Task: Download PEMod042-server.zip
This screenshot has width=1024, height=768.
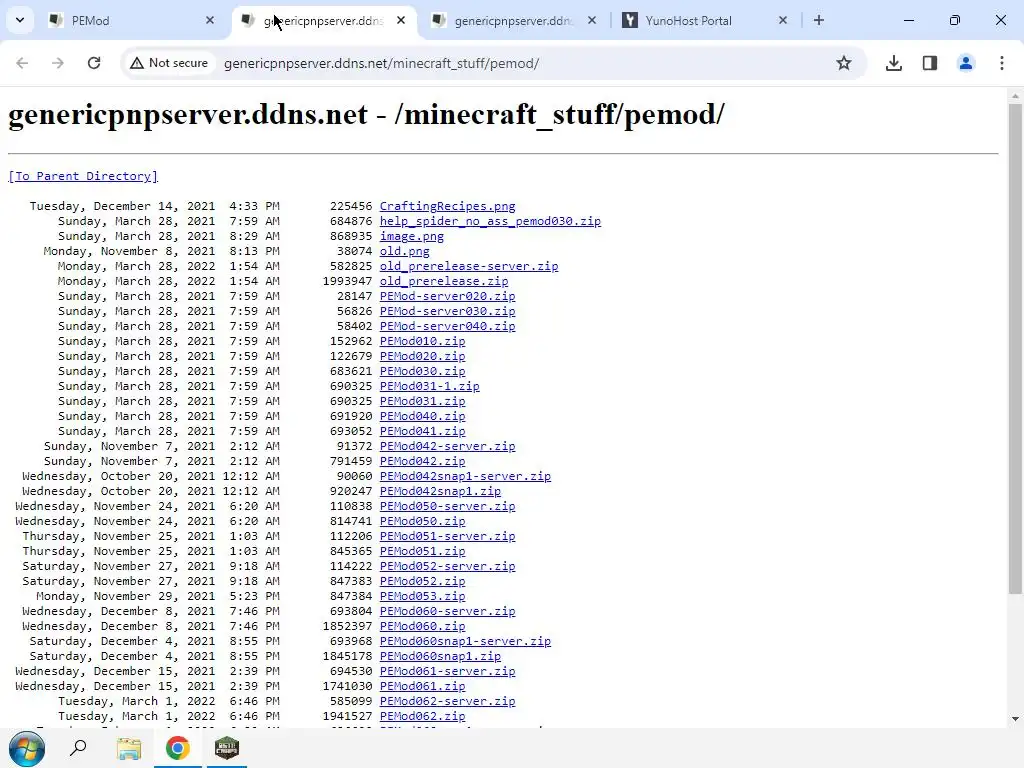Action: [x=447, y=446]
